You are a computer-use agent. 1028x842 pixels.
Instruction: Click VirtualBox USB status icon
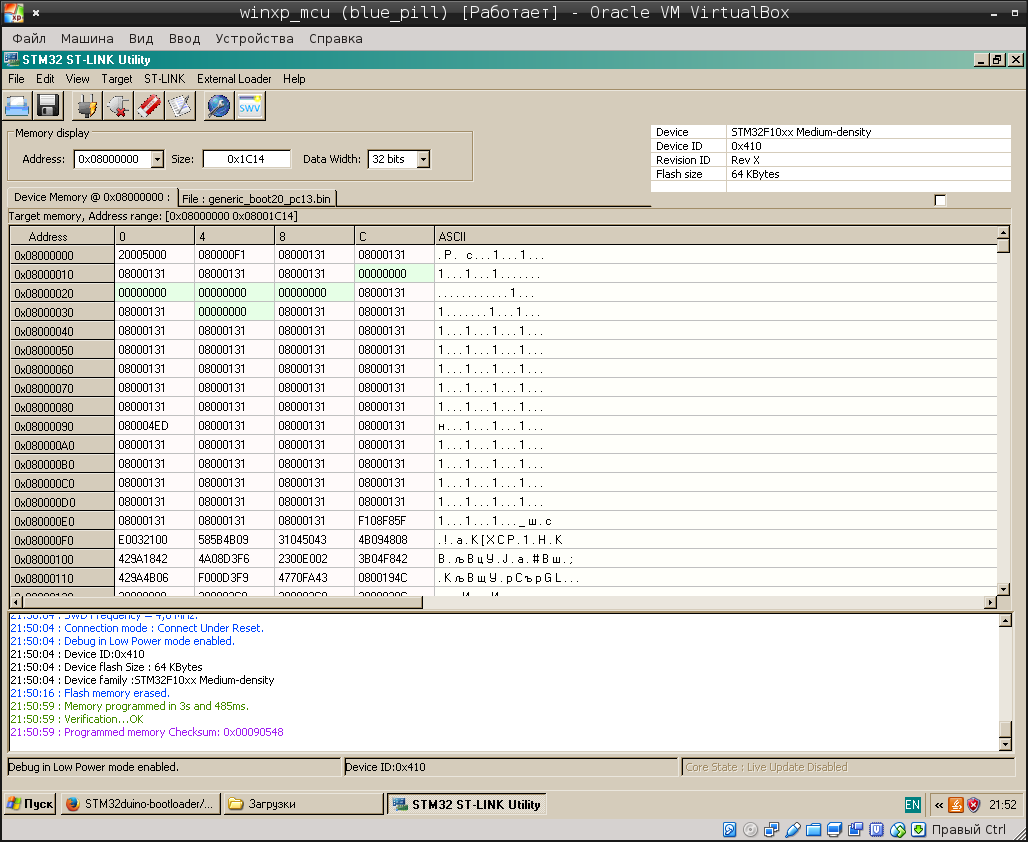tap(793, 830)
